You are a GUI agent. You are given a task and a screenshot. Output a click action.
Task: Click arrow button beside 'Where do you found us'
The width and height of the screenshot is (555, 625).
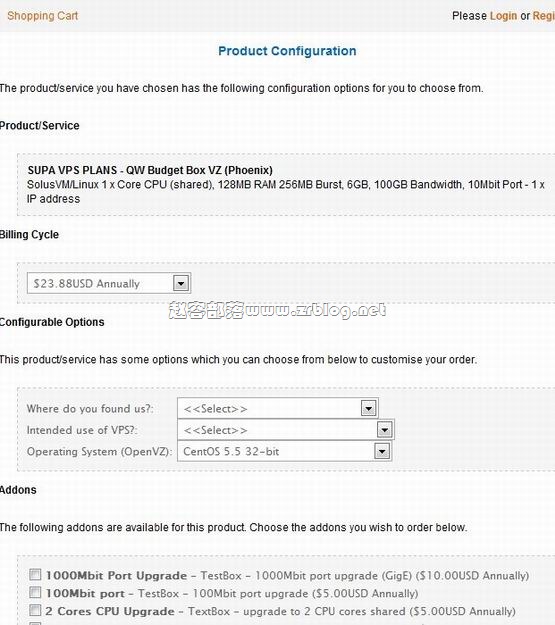coord(368,409)
